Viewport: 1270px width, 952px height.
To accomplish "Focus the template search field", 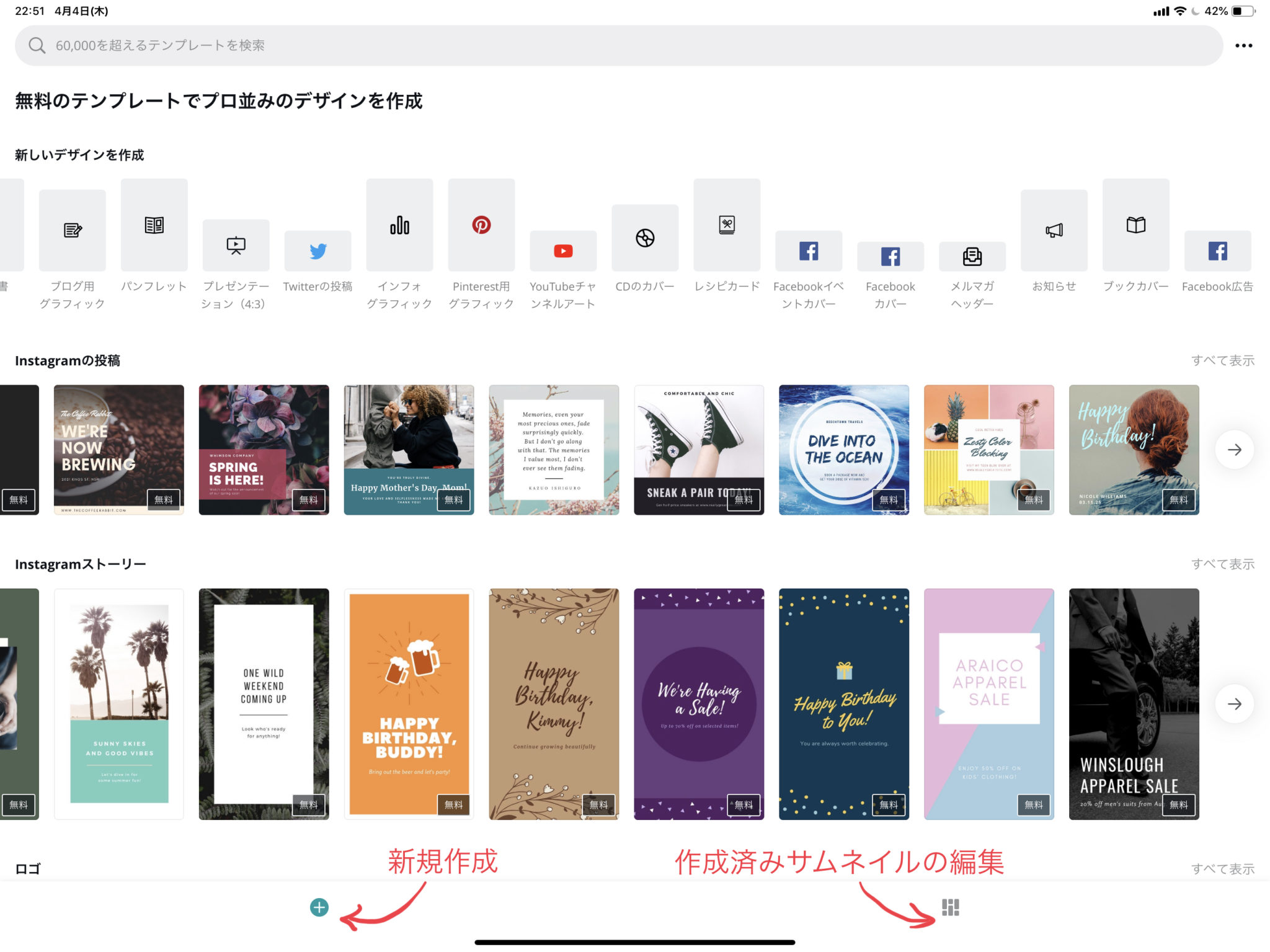I will 619,45.
